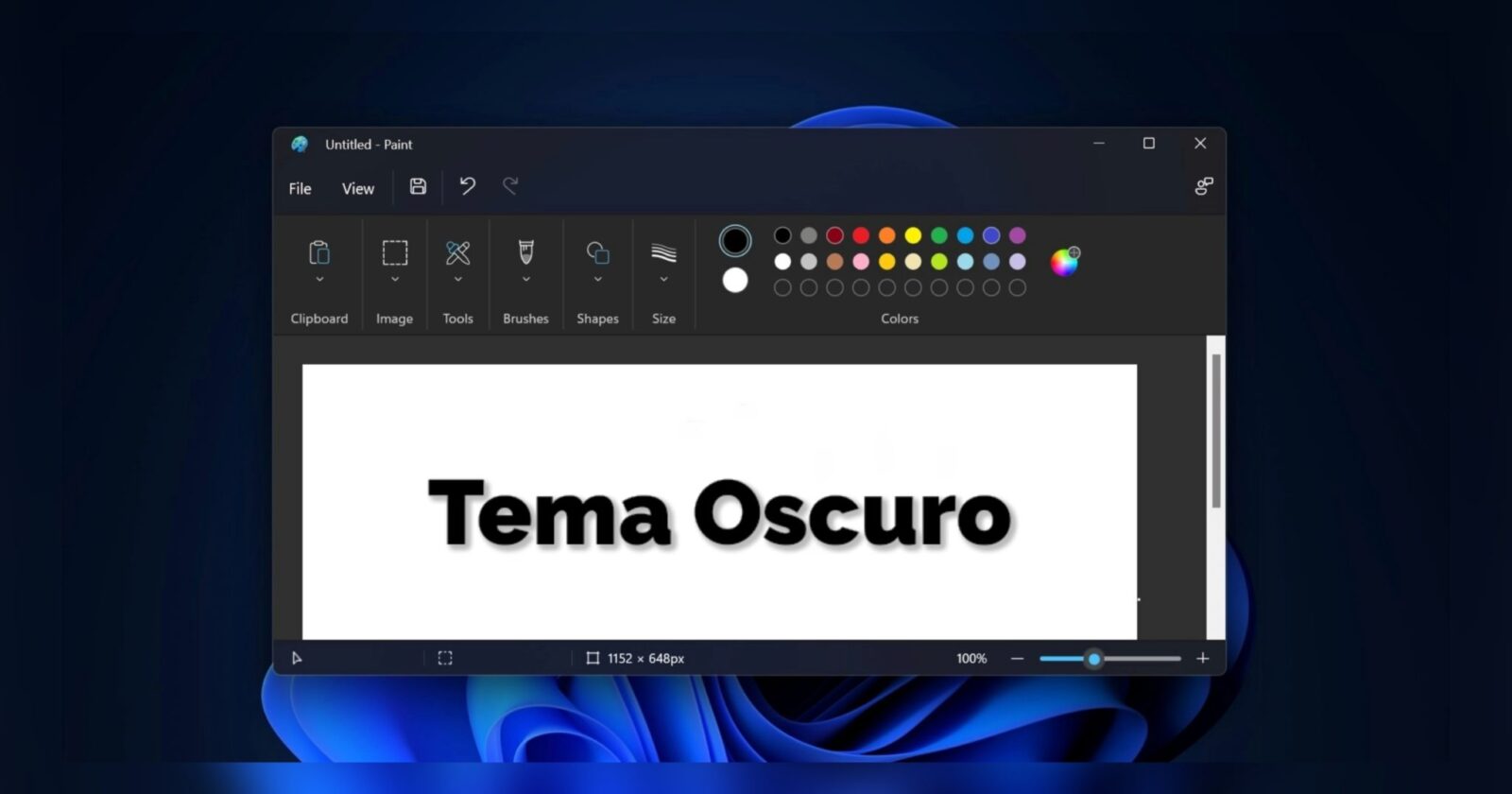Open Edit colors rainbow wheel
The height and width of the screenshot is (794, 1512).
click(1065, 262)
